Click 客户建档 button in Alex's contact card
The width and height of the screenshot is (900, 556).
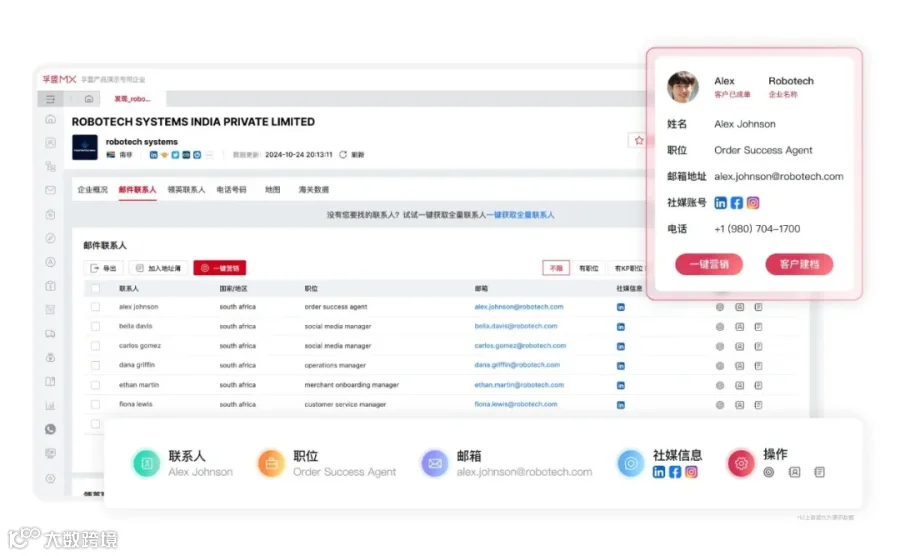pyautogui.click(x=799, y=264)
